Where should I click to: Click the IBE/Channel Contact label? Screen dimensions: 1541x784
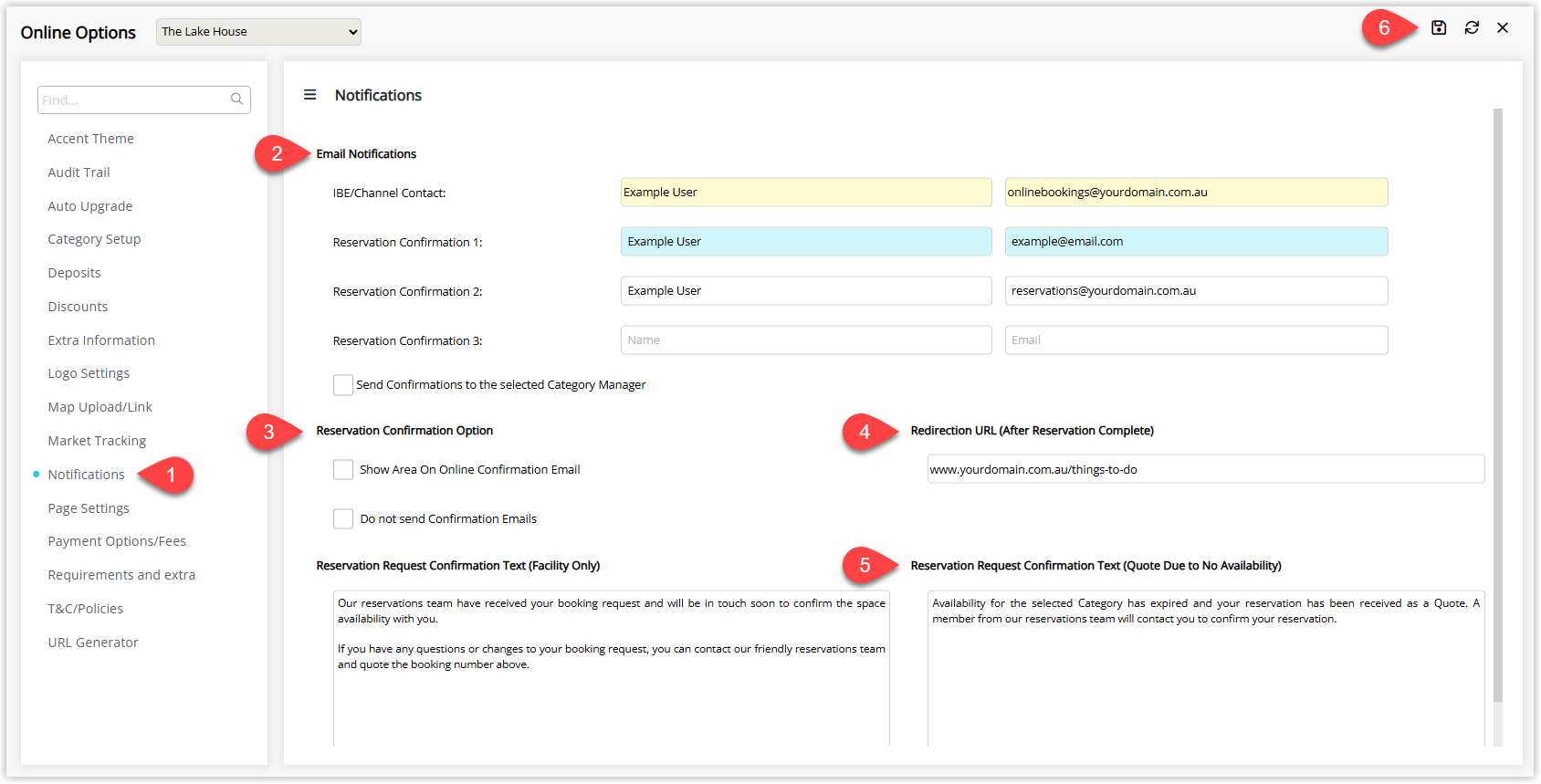[390, 193]
